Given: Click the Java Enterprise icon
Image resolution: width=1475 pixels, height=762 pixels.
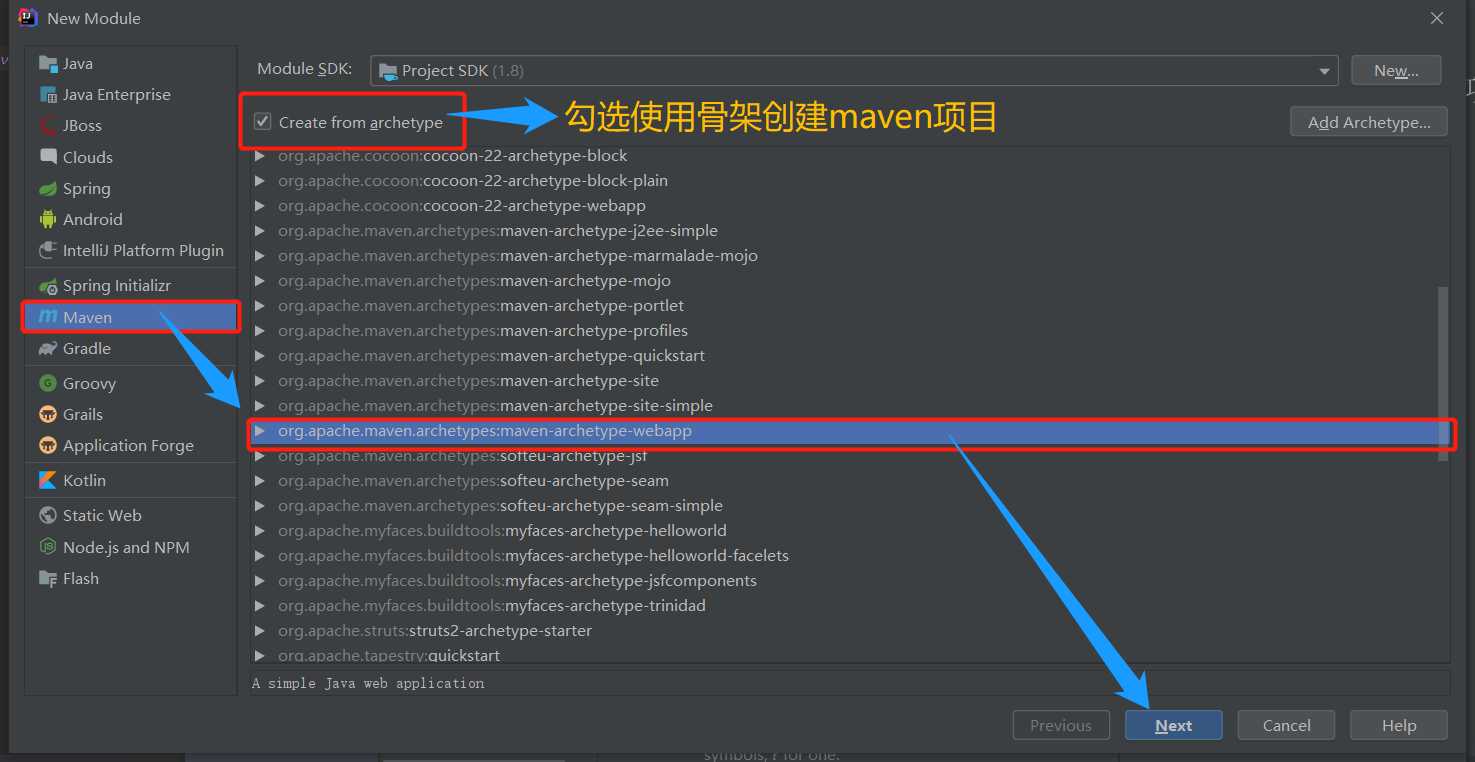Looking at the screenshot, I should (x=48, y=95).
